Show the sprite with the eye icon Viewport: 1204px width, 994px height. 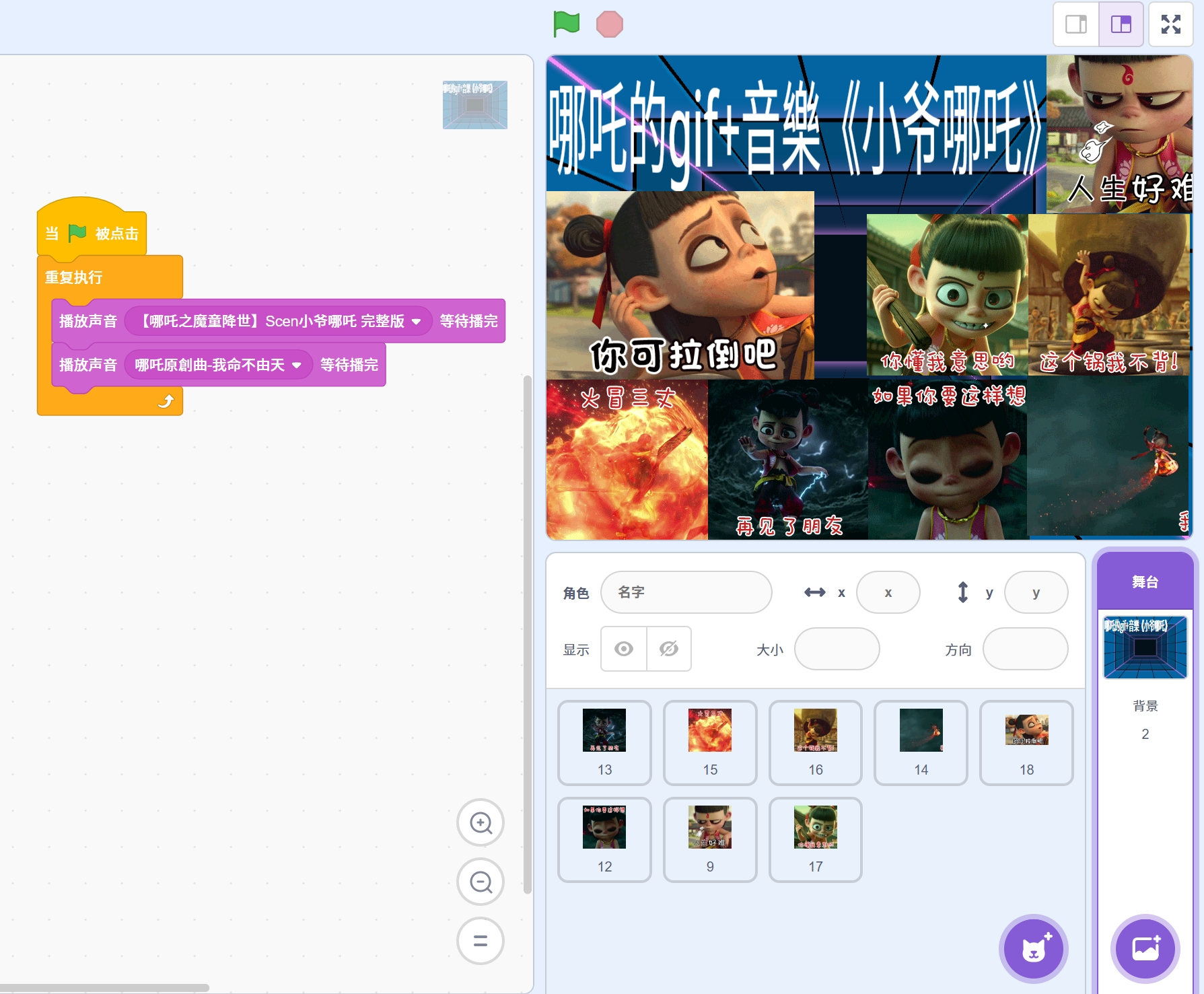624,649
